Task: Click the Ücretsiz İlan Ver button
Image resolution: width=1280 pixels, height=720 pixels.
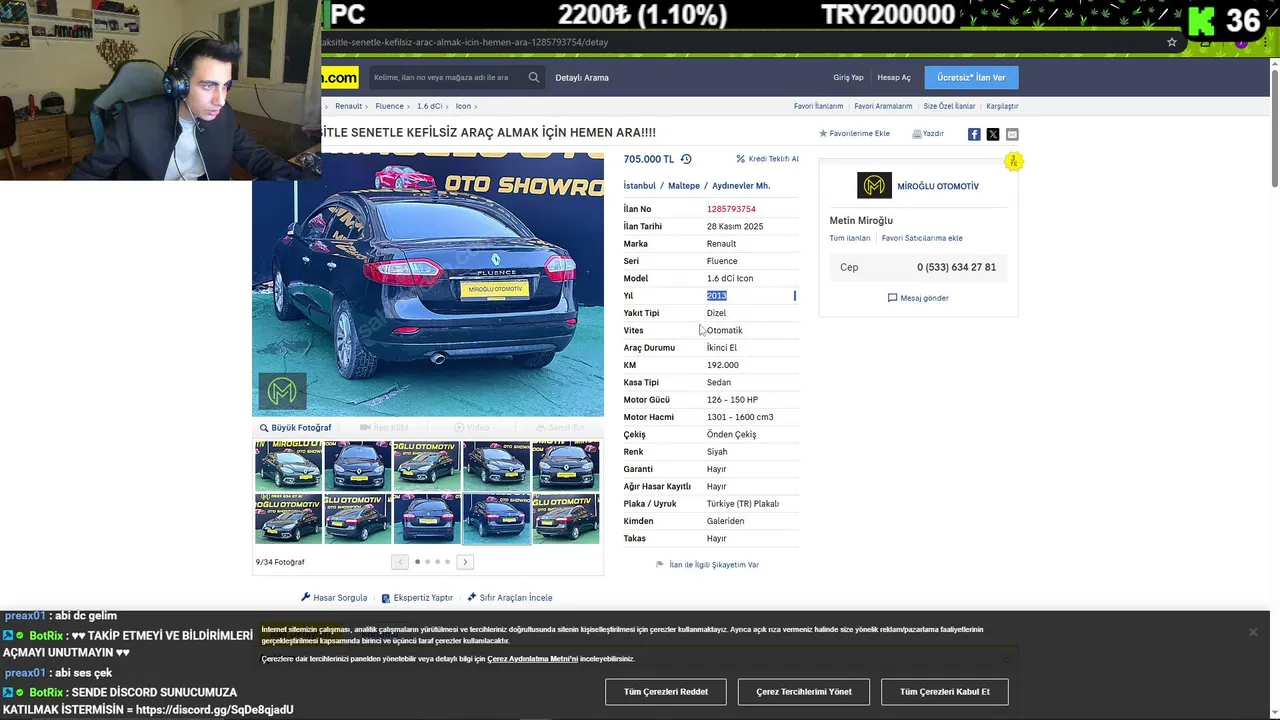Action: coord(971,77)
